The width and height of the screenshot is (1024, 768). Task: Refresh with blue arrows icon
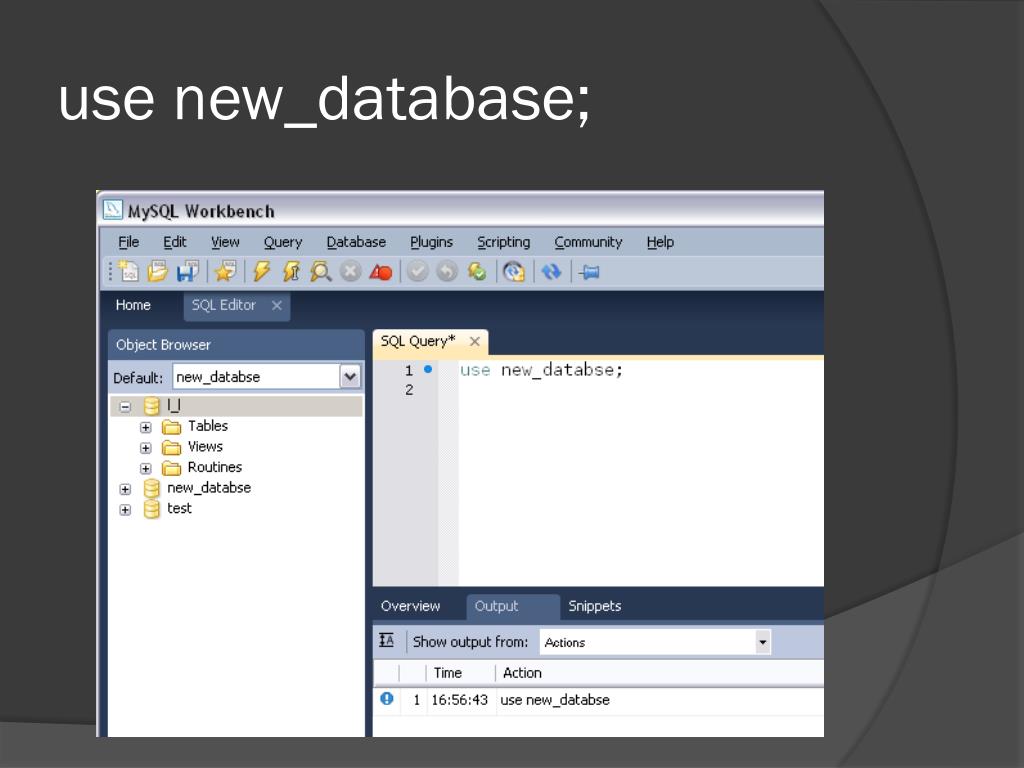coord(552,271)
